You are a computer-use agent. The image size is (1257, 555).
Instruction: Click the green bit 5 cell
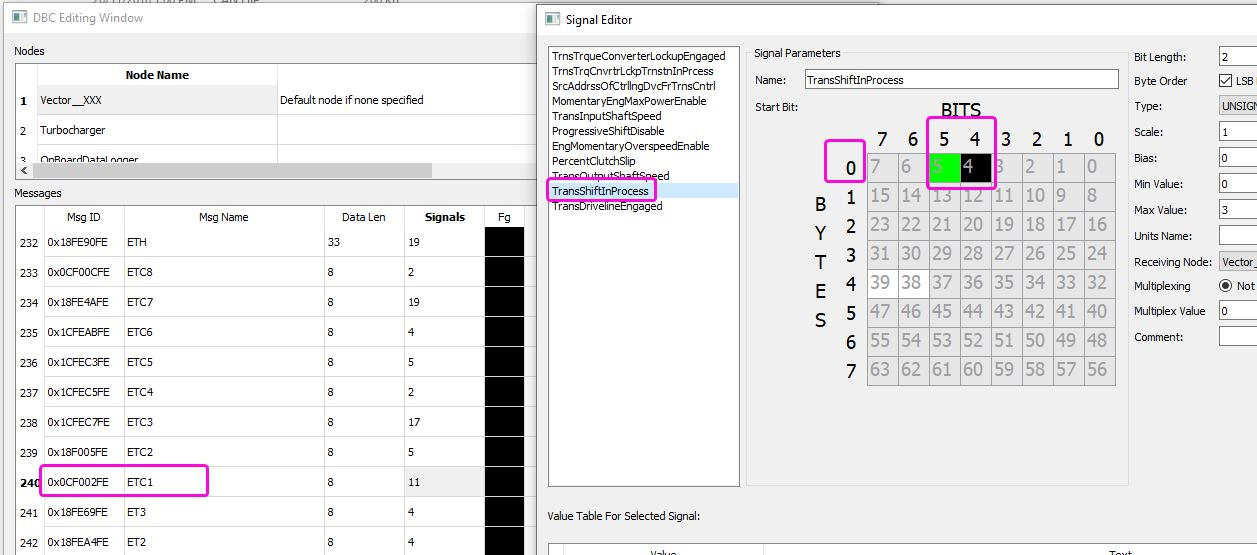[944, 168]
